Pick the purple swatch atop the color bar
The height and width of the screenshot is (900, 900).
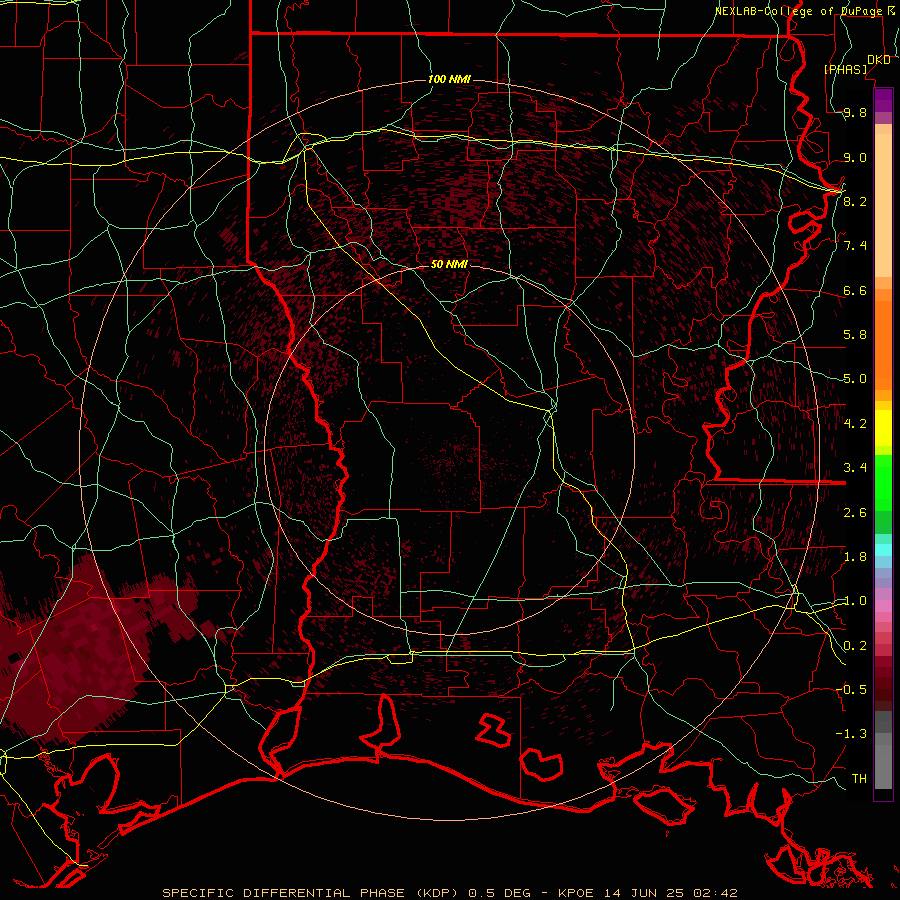(x=883, y=101)
